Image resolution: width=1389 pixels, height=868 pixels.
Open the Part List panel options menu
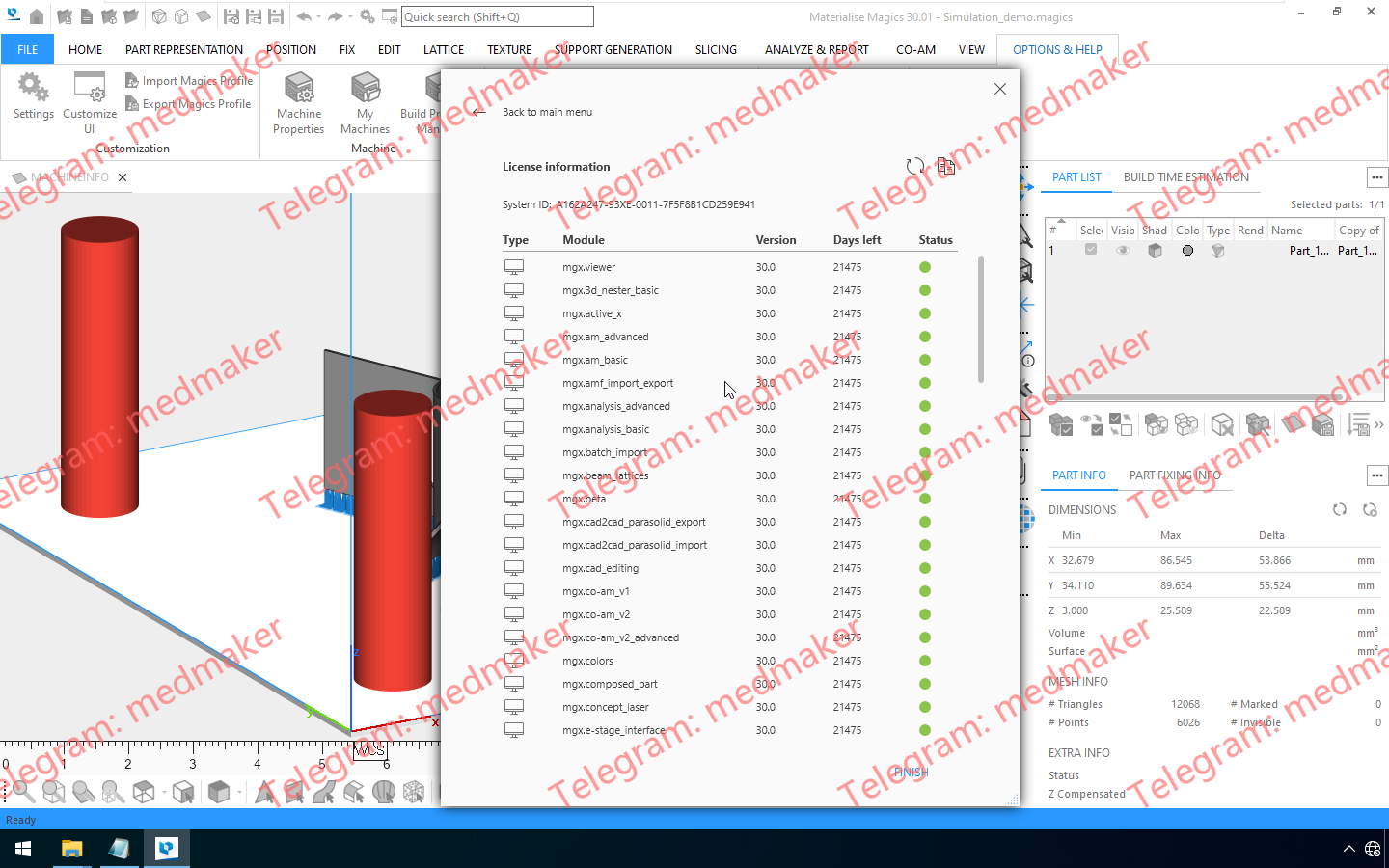[1377, 177]
